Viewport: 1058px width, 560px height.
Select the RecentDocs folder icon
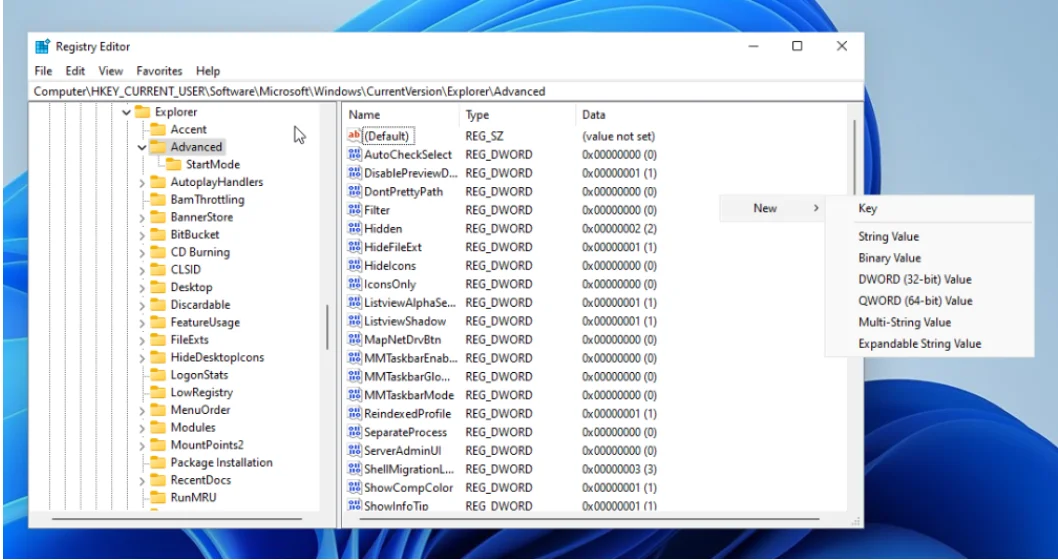point(158,480)
